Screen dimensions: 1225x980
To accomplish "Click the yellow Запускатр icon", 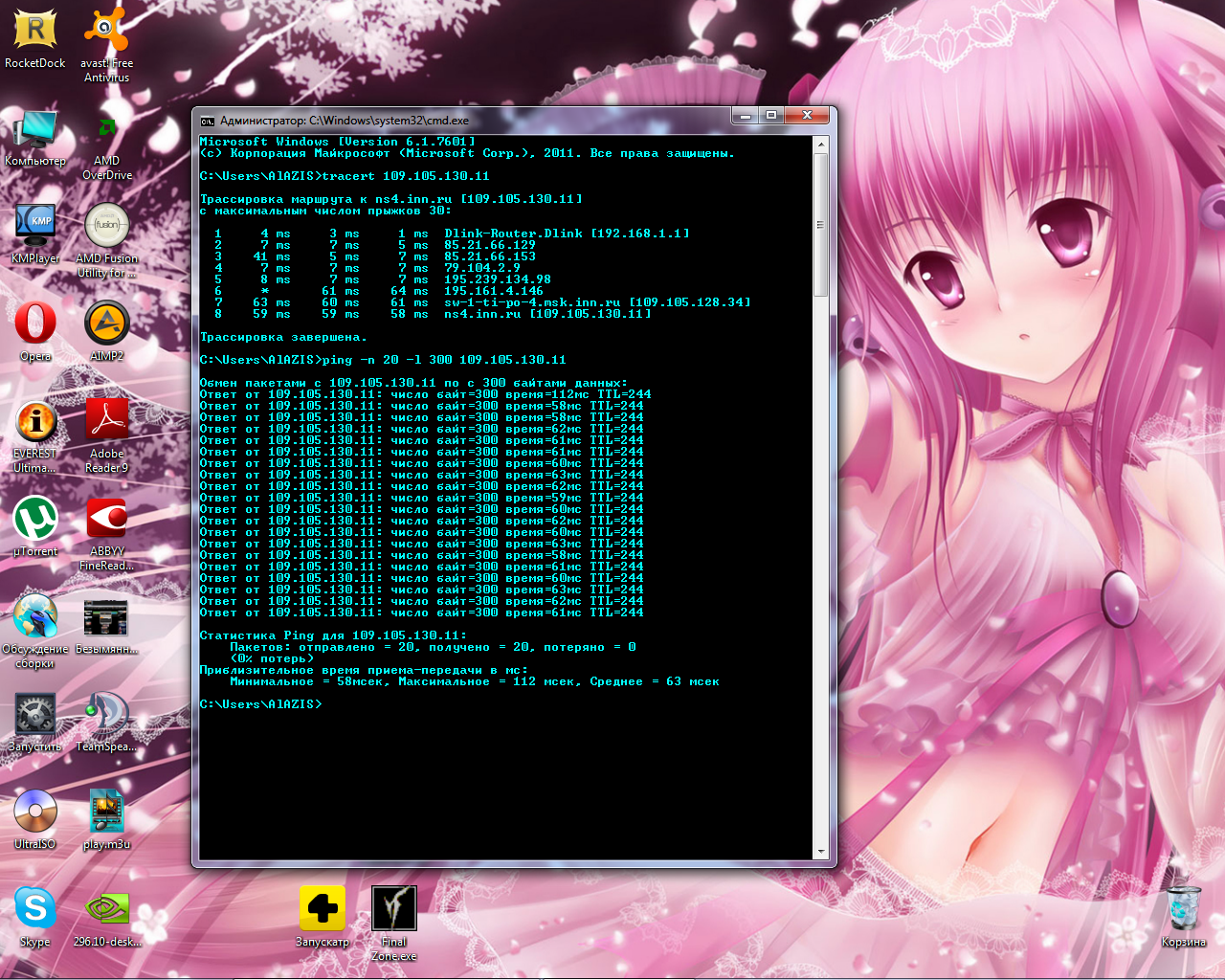I will 323,916.
